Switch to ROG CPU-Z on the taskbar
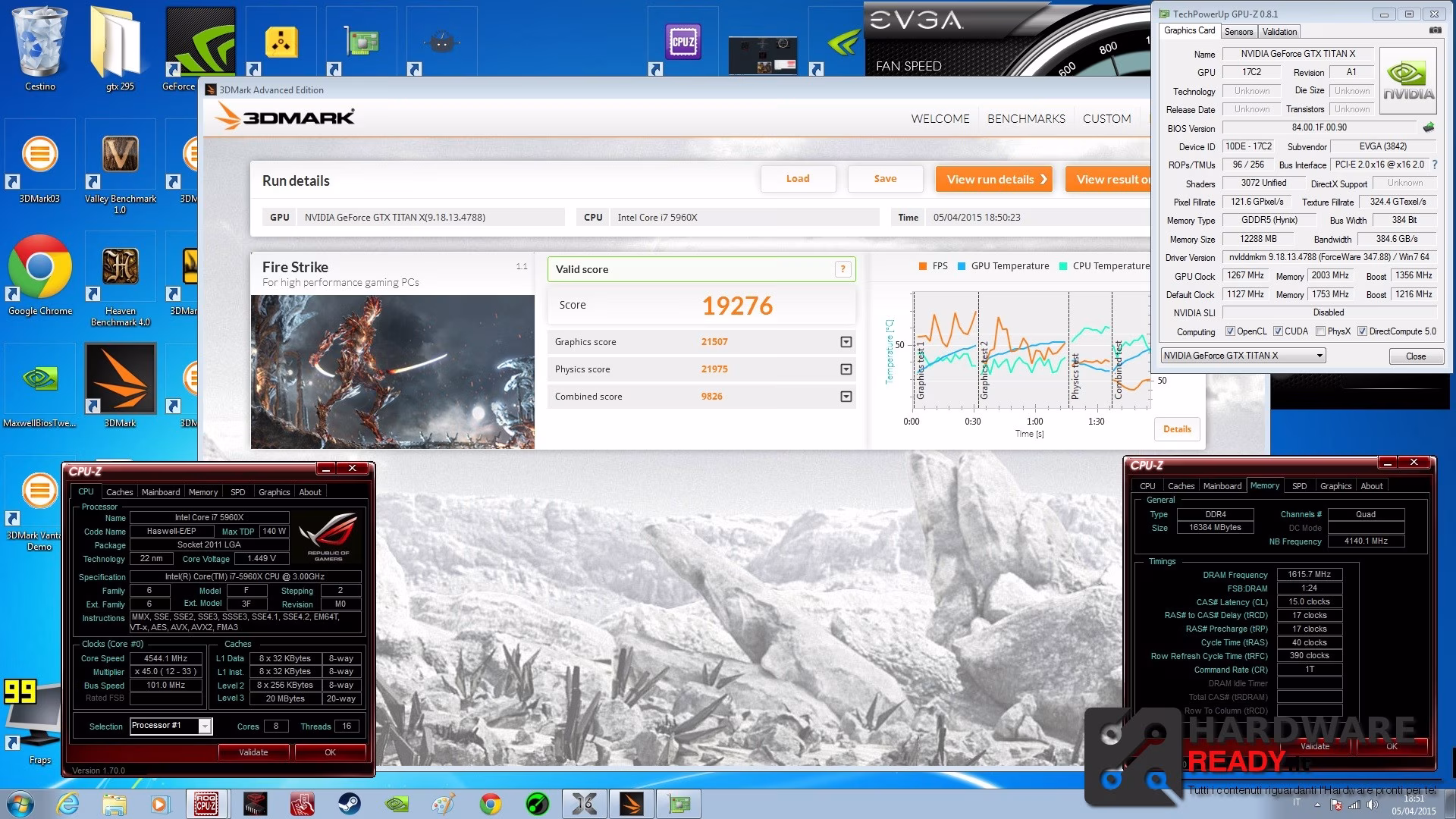 pos(206,804)
